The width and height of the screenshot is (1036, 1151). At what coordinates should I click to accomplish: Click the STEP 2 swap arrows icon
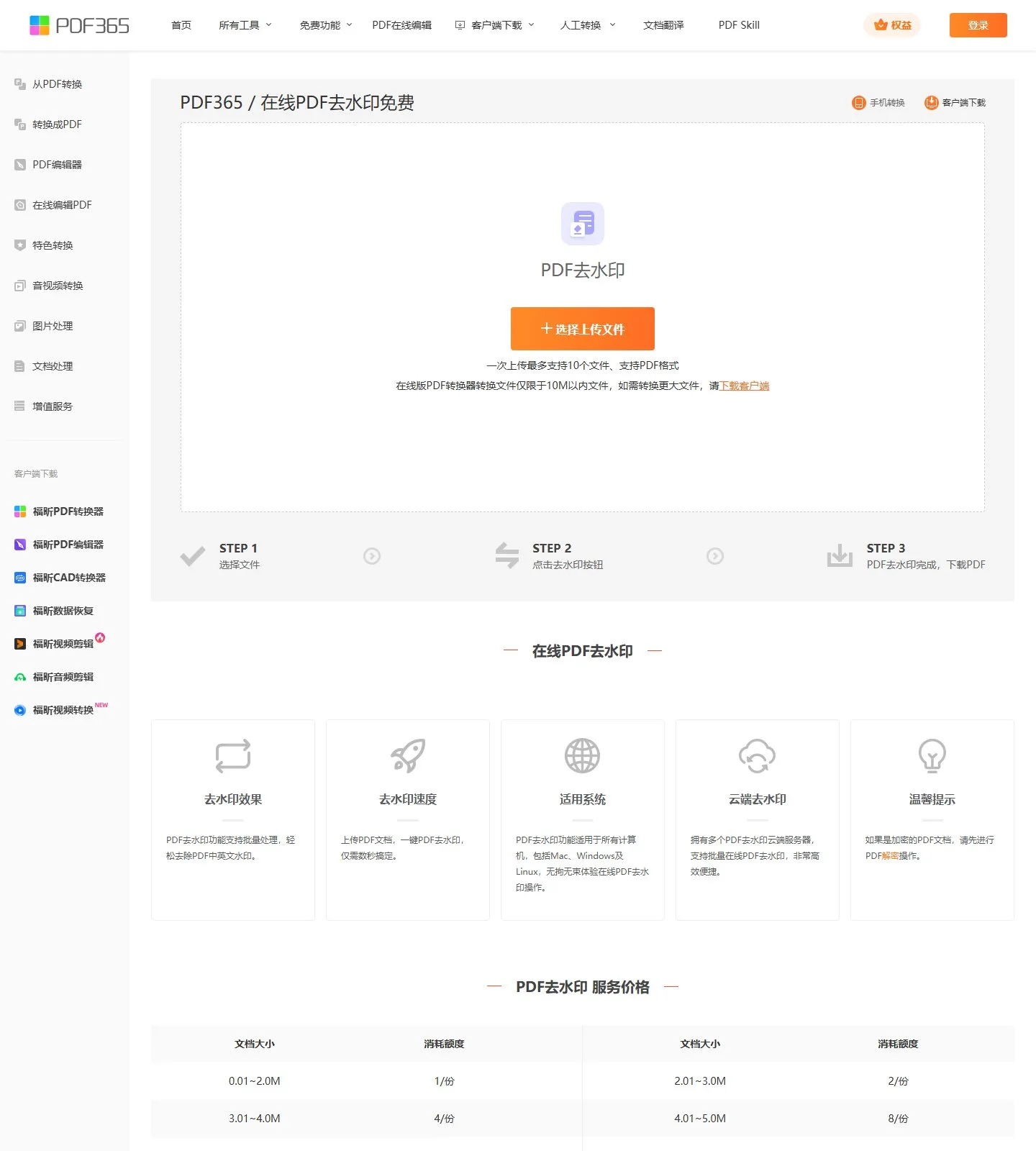(507, 555)
